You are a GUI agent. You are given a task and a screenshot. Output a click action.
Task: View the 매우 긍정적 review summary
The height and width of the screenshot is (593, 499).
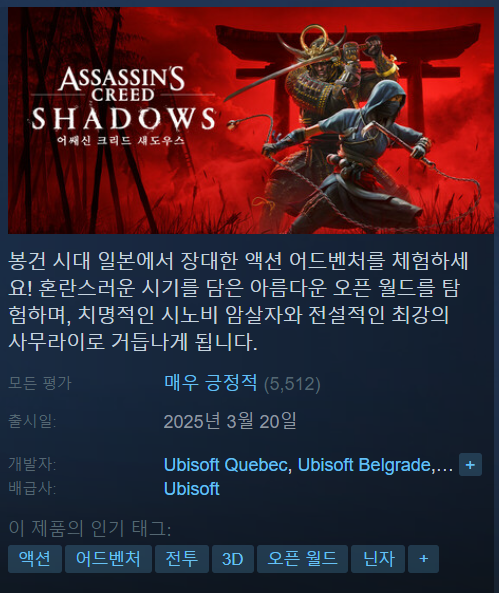click(211, 383)
